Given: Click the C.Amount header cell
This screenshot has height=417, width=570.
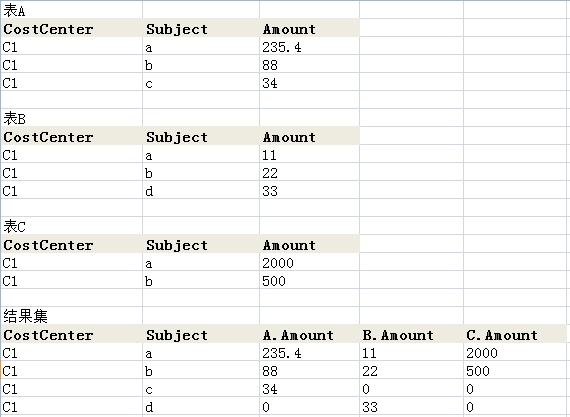Looking at the screenshot, I should coord(515,334).
